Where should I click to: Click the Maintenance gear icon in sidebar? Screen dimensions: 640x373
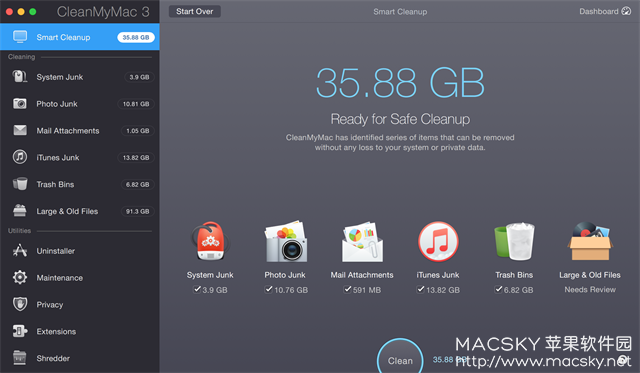[20, 278]
